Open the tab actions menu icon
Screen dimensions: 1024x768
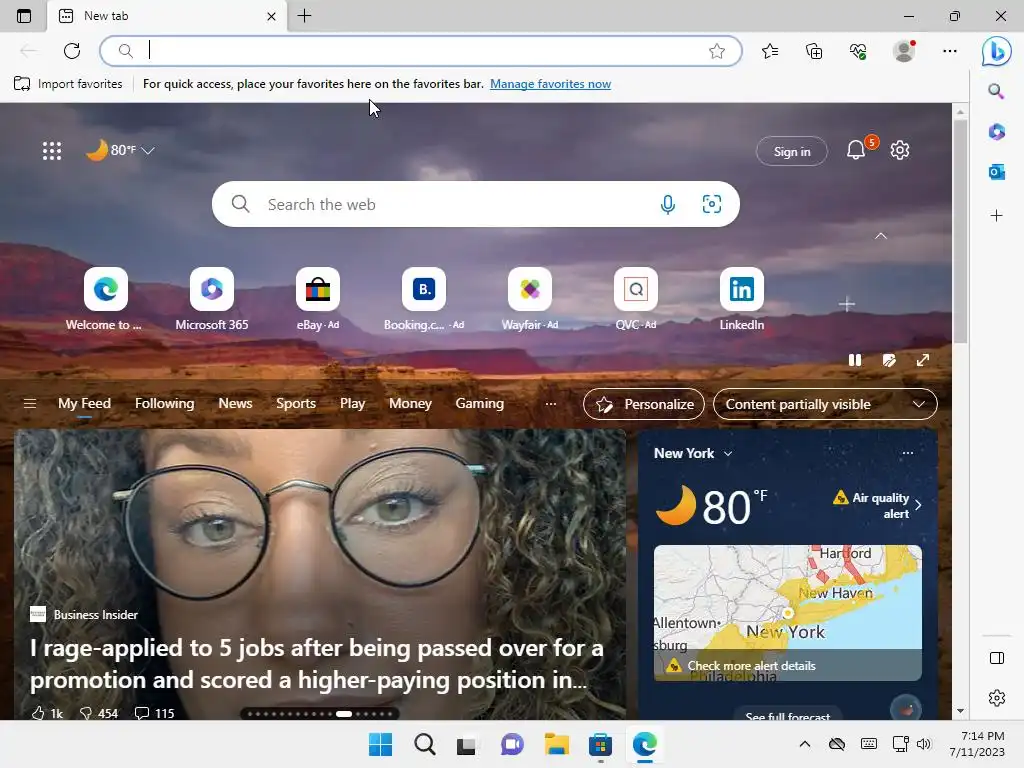[24, 16]
